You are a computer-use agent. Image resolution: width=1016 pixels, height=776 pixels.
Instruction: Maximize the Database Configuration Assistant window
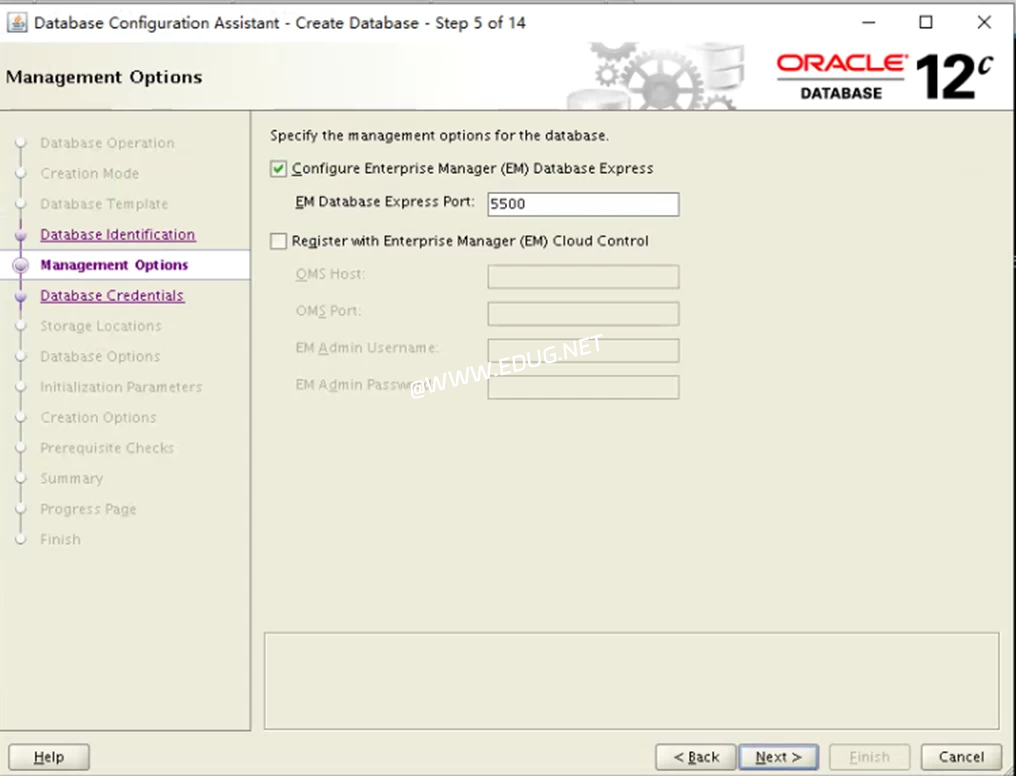pos(926,23)
